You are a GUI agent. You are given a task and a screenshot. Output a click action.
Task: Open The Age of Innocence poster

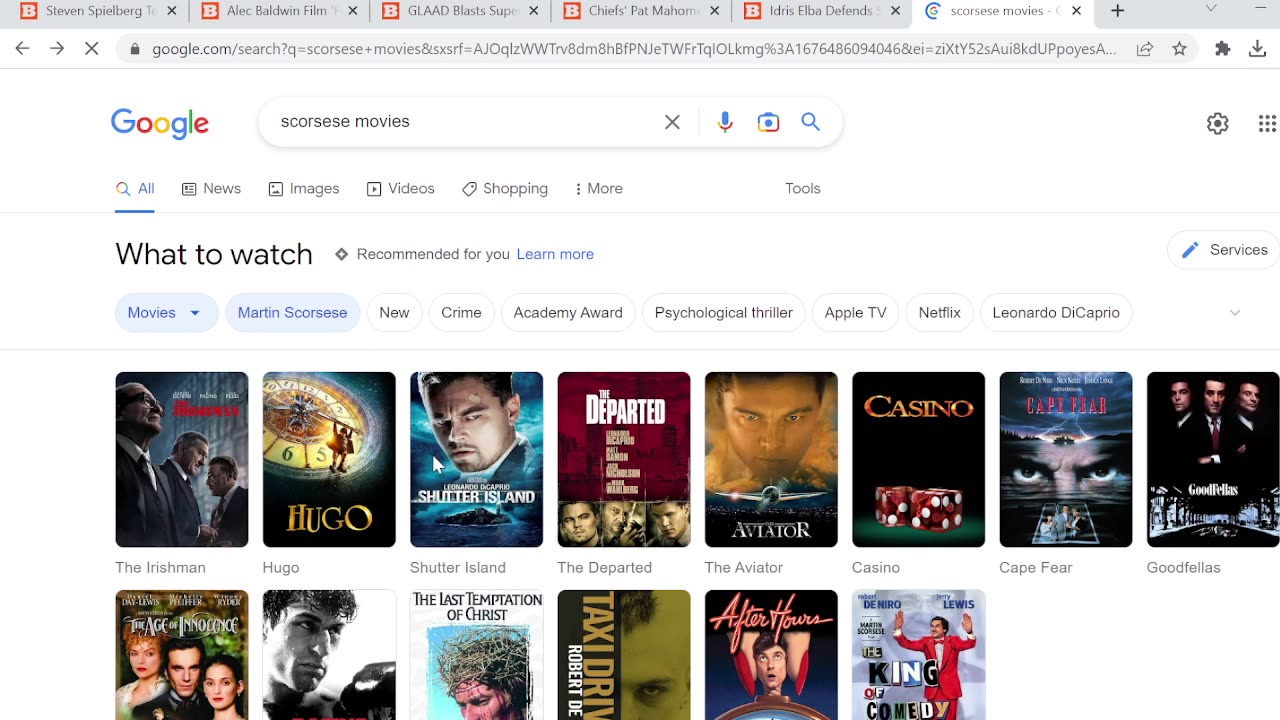point(181,655)
